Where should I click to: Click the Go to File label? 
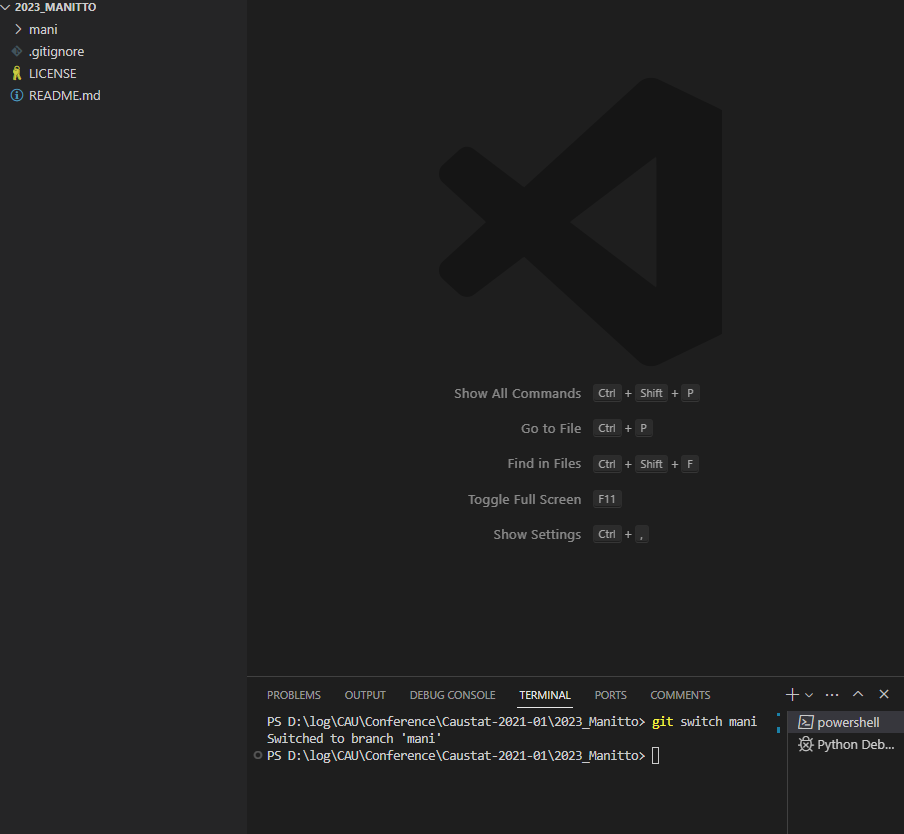[551, 428]
